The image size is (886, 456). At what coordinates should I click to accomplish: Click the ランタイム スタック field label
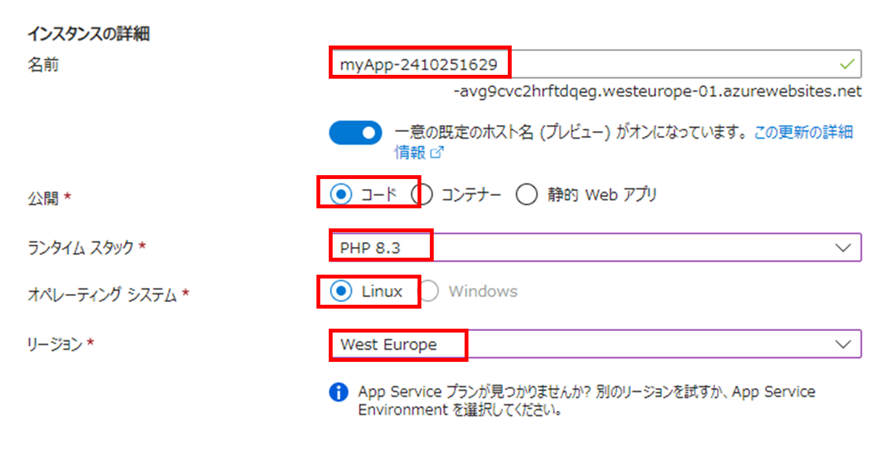(x=80, y=247)
